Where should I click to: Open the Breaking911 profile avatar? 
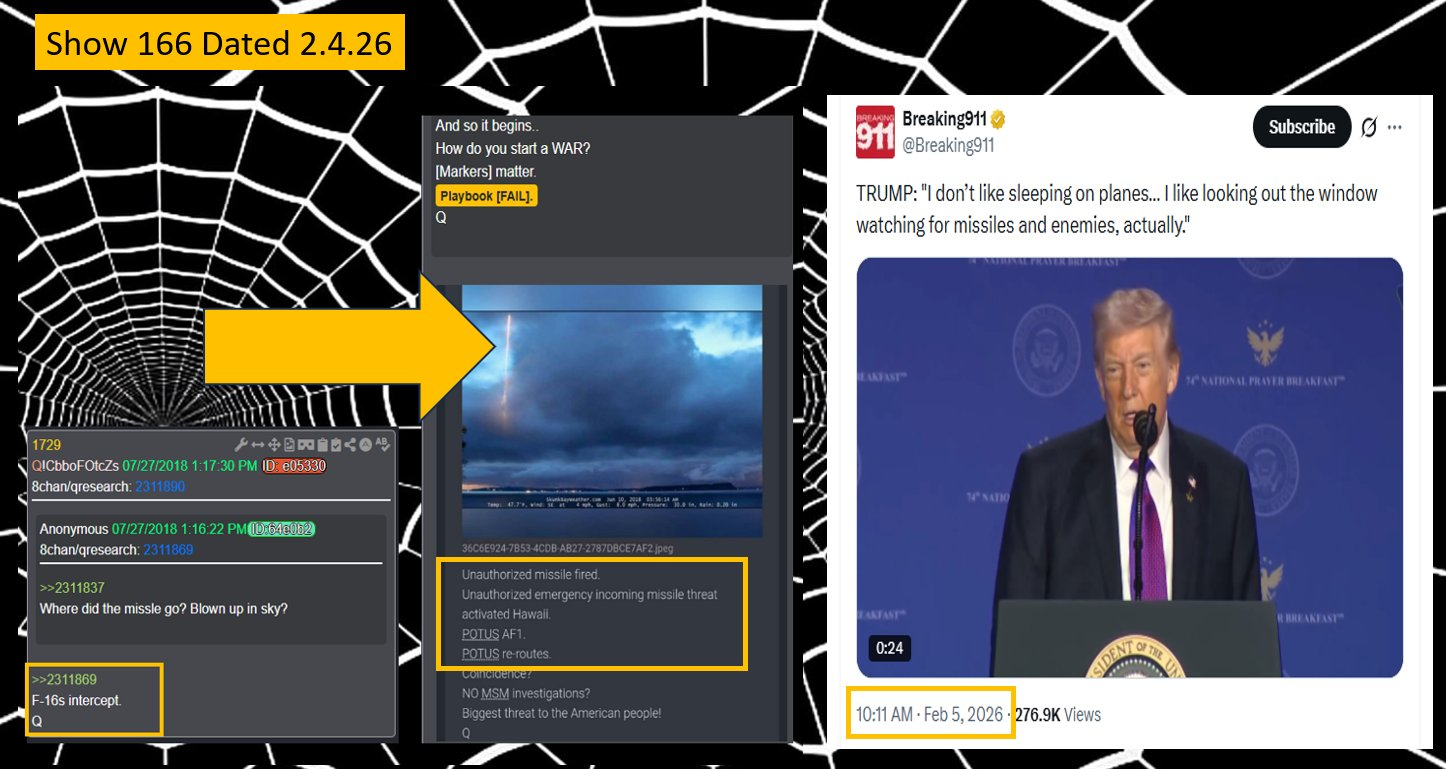[875, 133]
